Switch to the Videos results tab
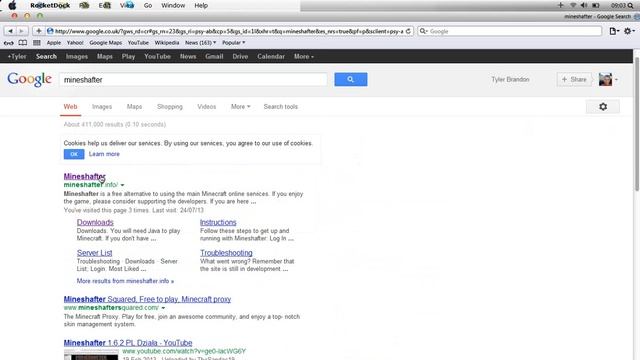 [207, 107]
